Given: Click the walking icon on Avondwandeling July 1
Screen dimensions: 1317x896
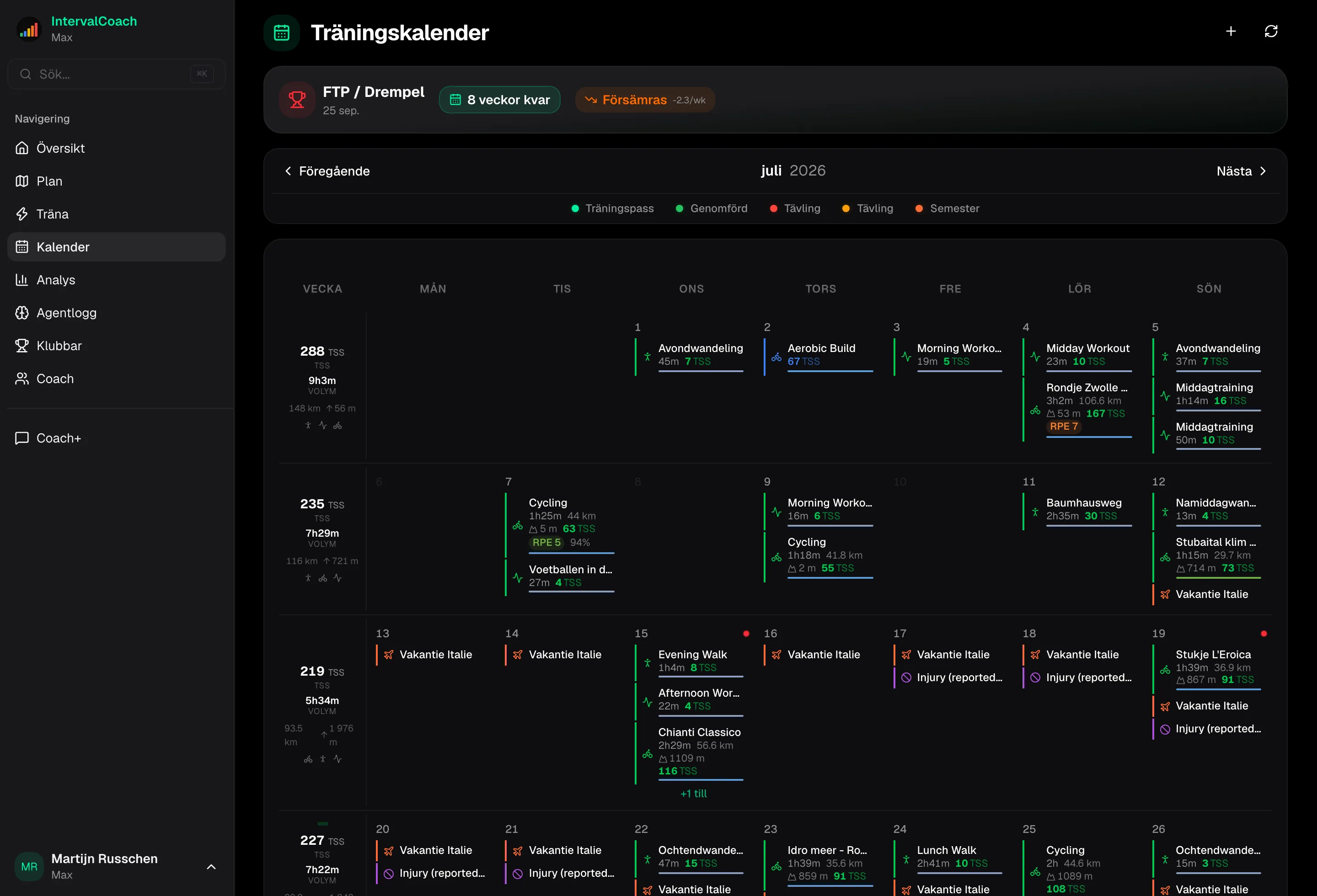Looking at the screenshot, I should point(647,357).
